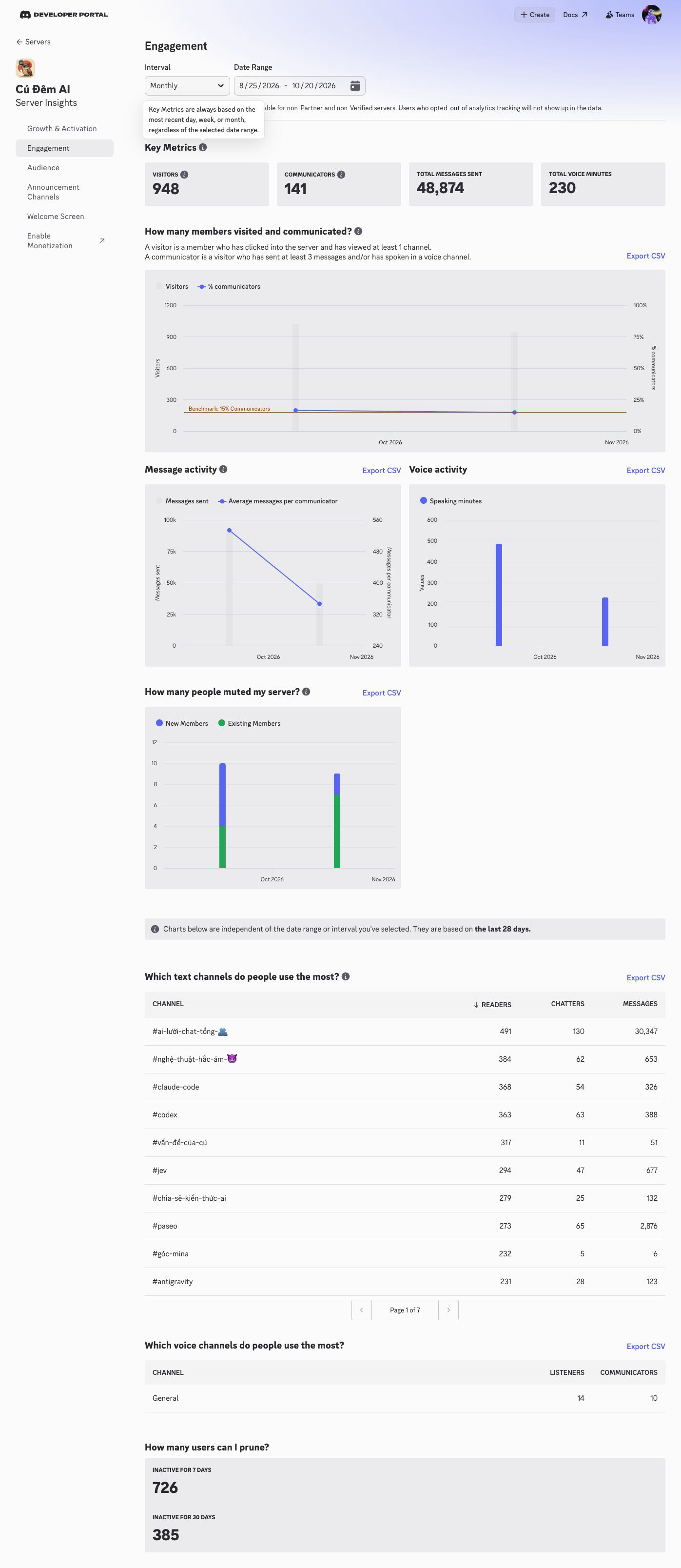Go to previous page of text channels
Screen dimensions: 681x1568
(x=362, y=1310)
